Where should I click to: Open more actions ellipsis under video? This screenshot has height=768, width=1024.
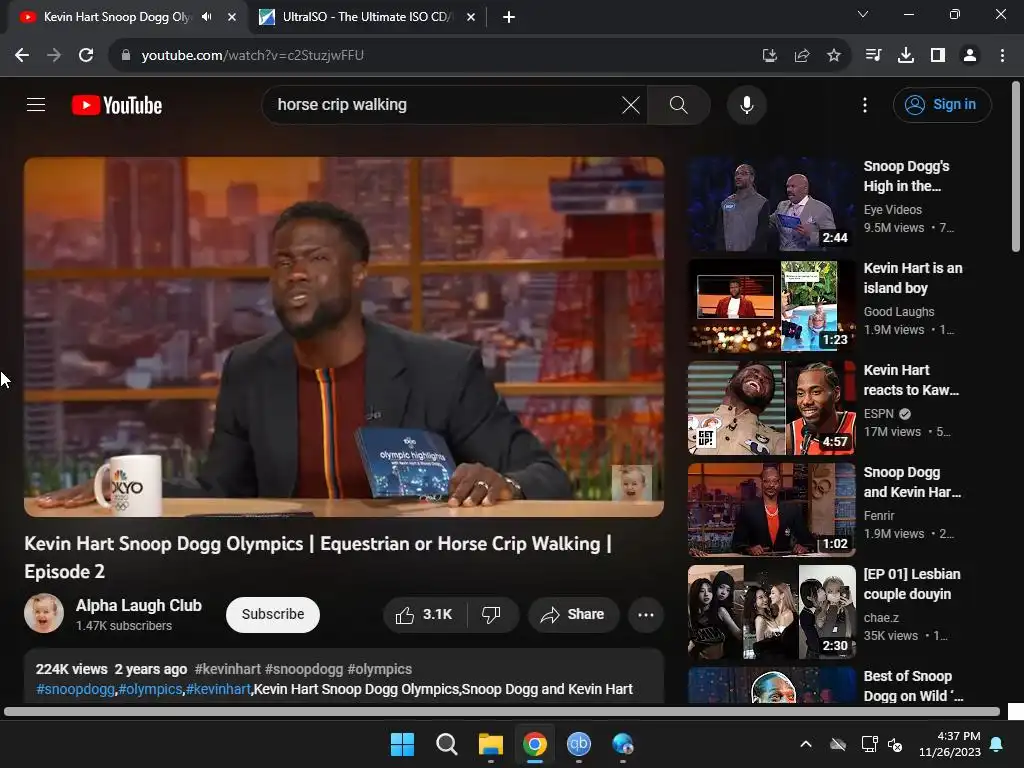pyautogui.click(x=645, y=615)
